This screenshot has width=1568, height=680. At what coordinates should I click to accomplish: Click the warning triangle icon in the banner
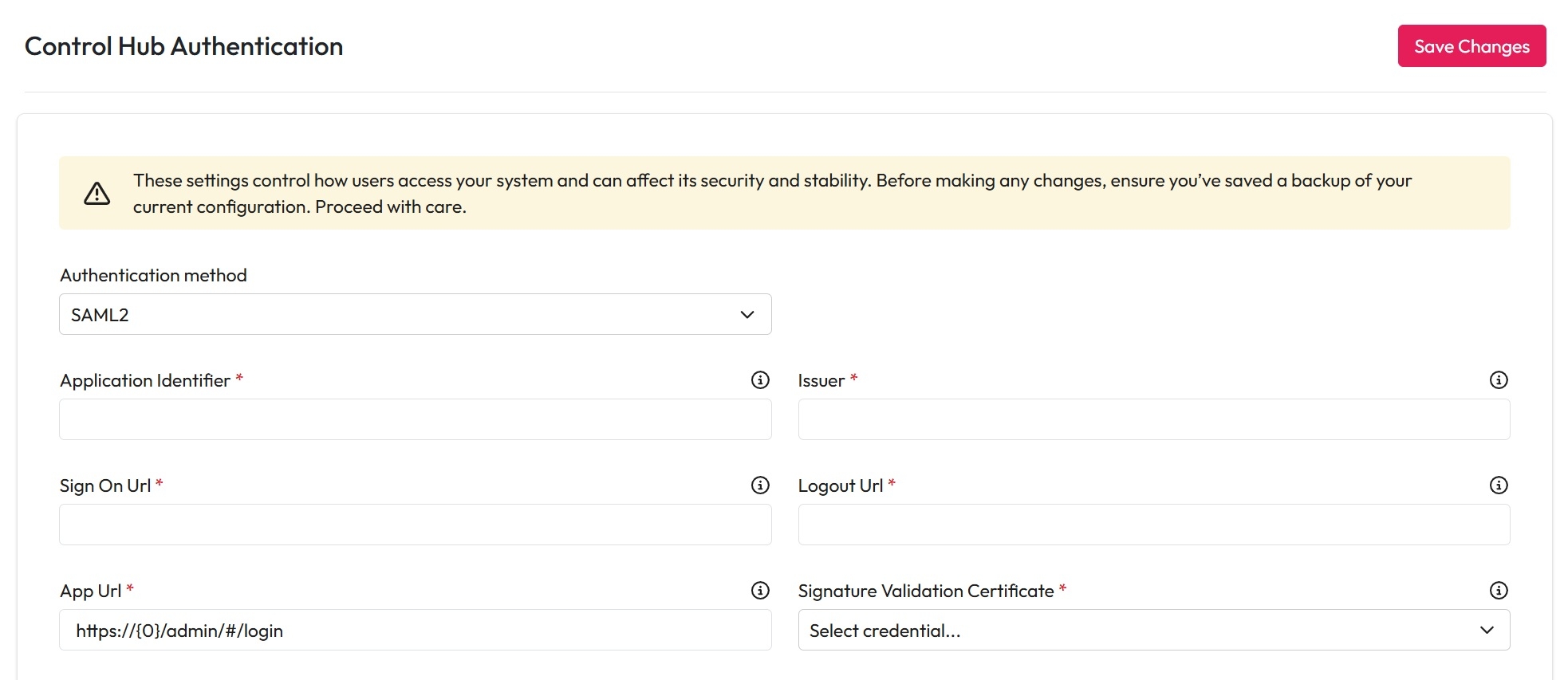coord(97,194)
